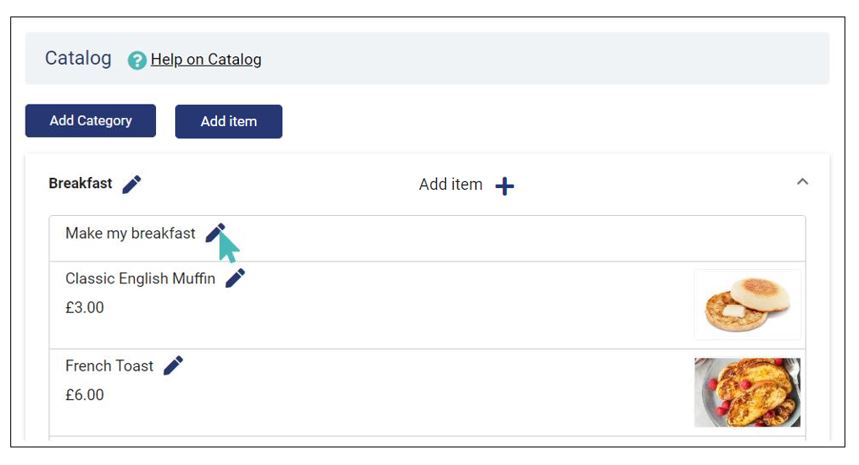Open the French toast thumbnail image
This screenshot has width=859, height=465.
[x=747, y=392]
